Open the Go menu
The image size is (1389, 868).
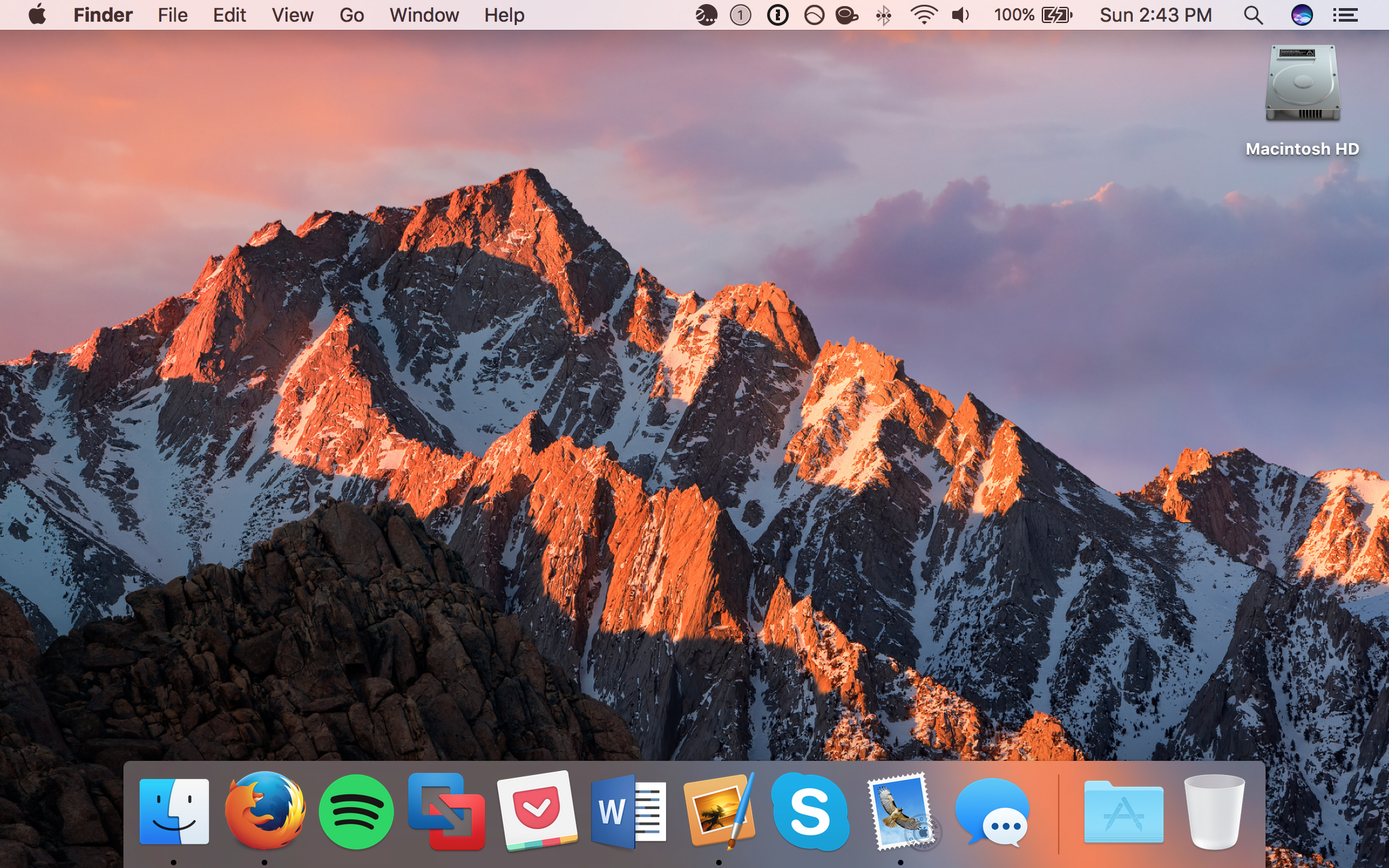tap(351, 15)
